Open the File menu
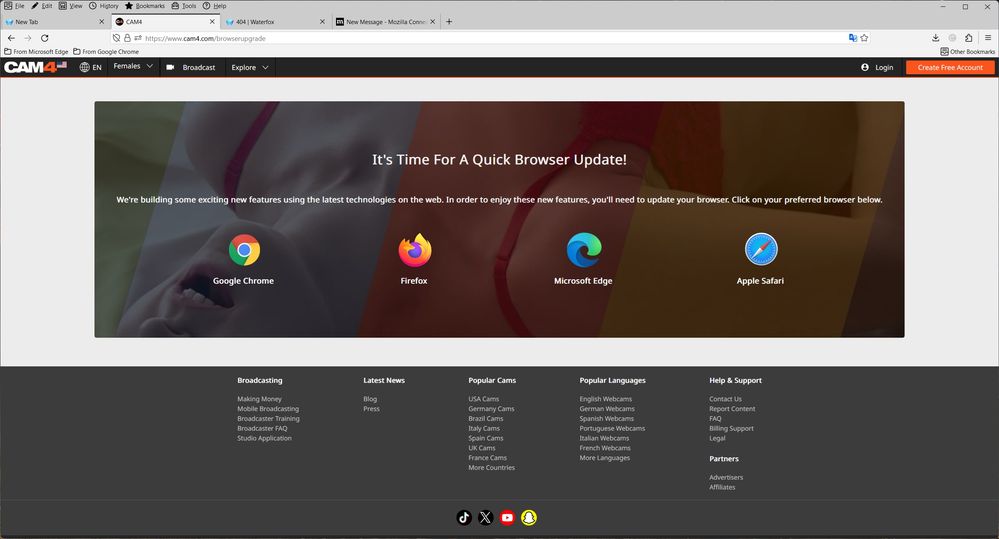Image resolution: width=999 pixels, height=539 pixels. pyautogui.click(x=15, y=6)
